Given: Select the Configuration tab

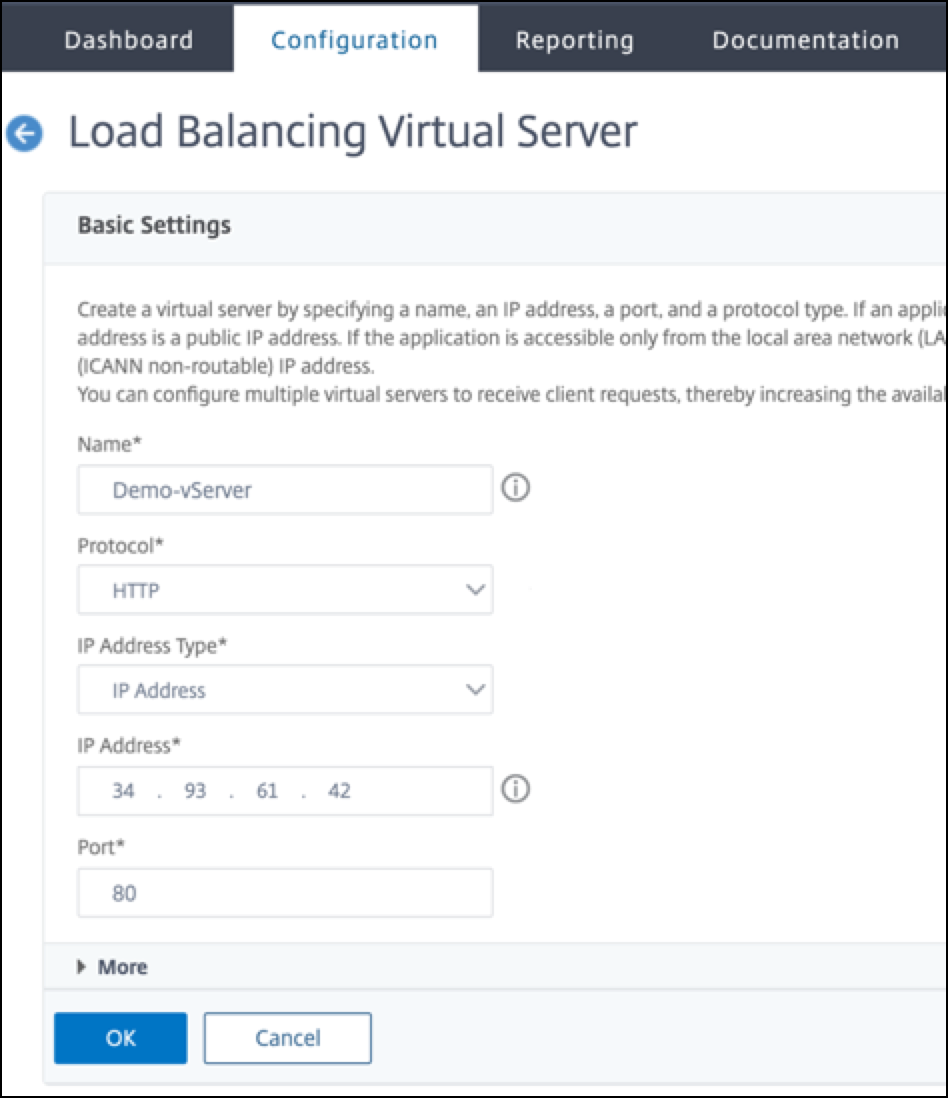Looking at the screenshot, I should point(355,40).
